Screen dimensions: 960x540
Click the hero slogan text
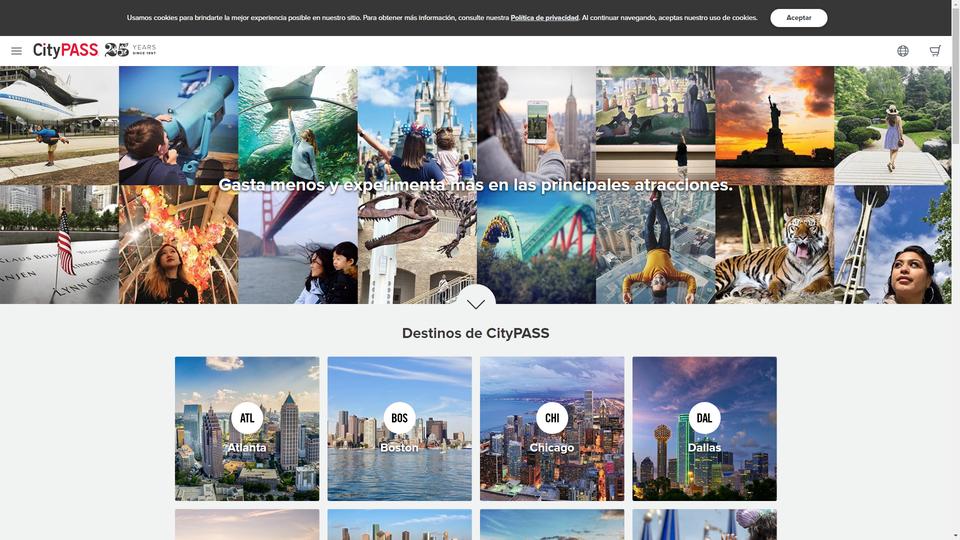point(476,185)
